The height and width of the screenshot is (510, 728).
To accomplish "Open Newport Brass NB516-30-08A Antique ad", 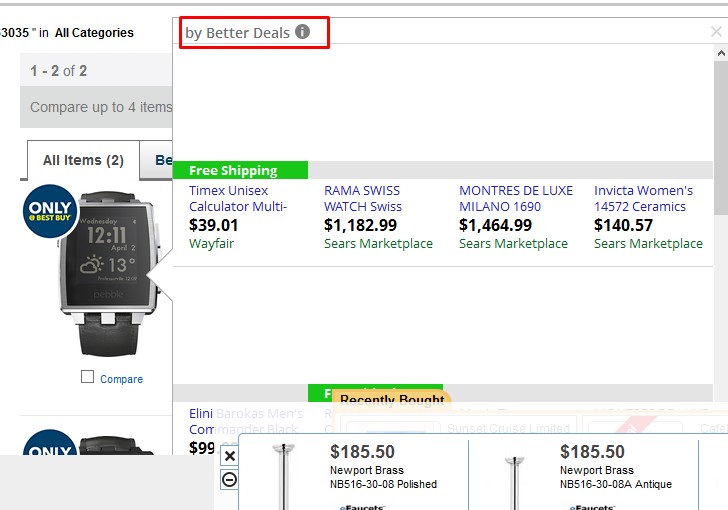I will (615, 470).
